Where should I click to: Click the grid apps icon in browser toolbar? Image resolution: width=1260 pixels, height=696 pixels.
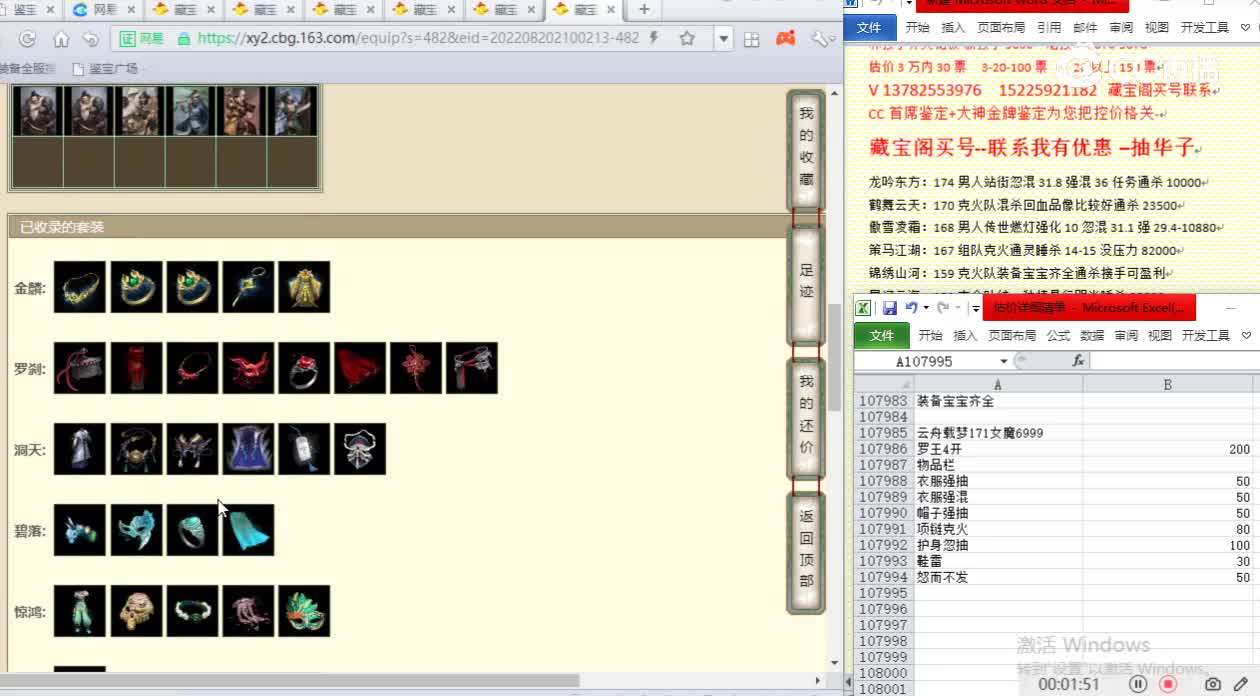752,39
